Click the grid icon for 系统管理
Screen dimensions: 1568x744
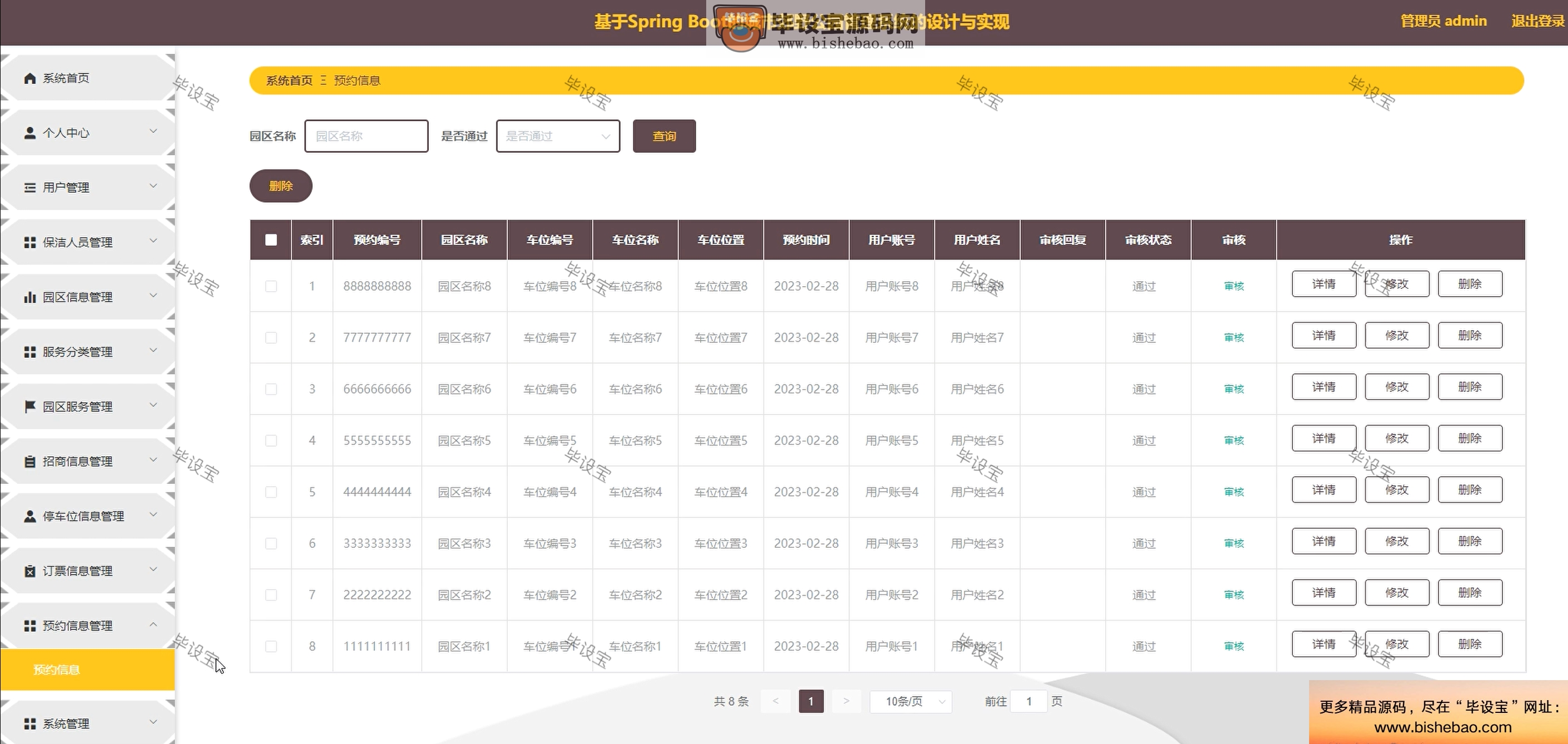pos(29,723)
